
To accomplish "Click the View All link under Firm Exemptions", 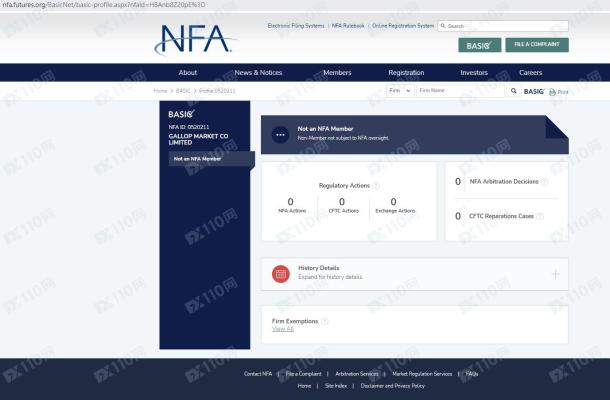I will [x=283, y=329].
